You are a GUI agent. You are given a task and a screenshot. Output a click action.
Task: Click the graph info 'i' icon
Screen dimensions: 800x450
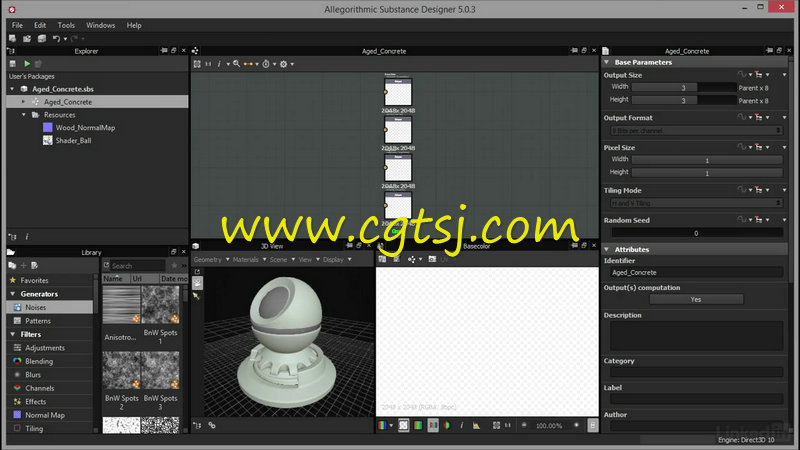pyautogui.click(x=219, y=64)
